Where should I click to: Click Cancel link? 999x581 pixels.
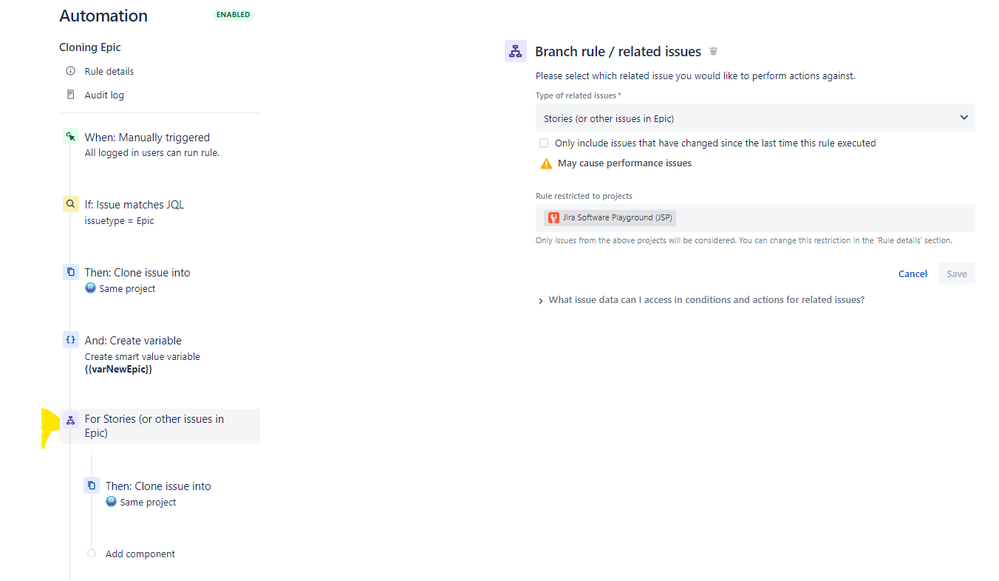912,273
